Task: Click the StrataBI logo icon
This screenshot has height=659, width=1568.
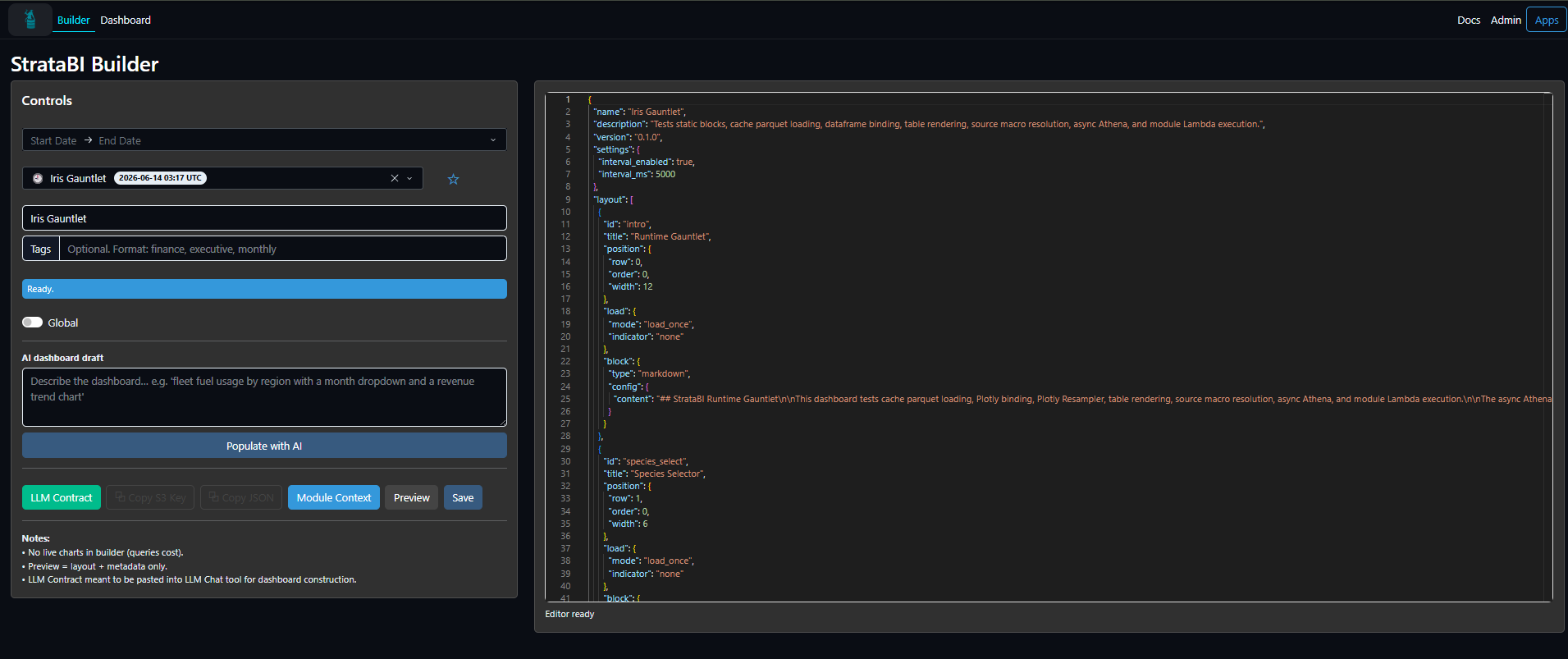Action: 30,20
